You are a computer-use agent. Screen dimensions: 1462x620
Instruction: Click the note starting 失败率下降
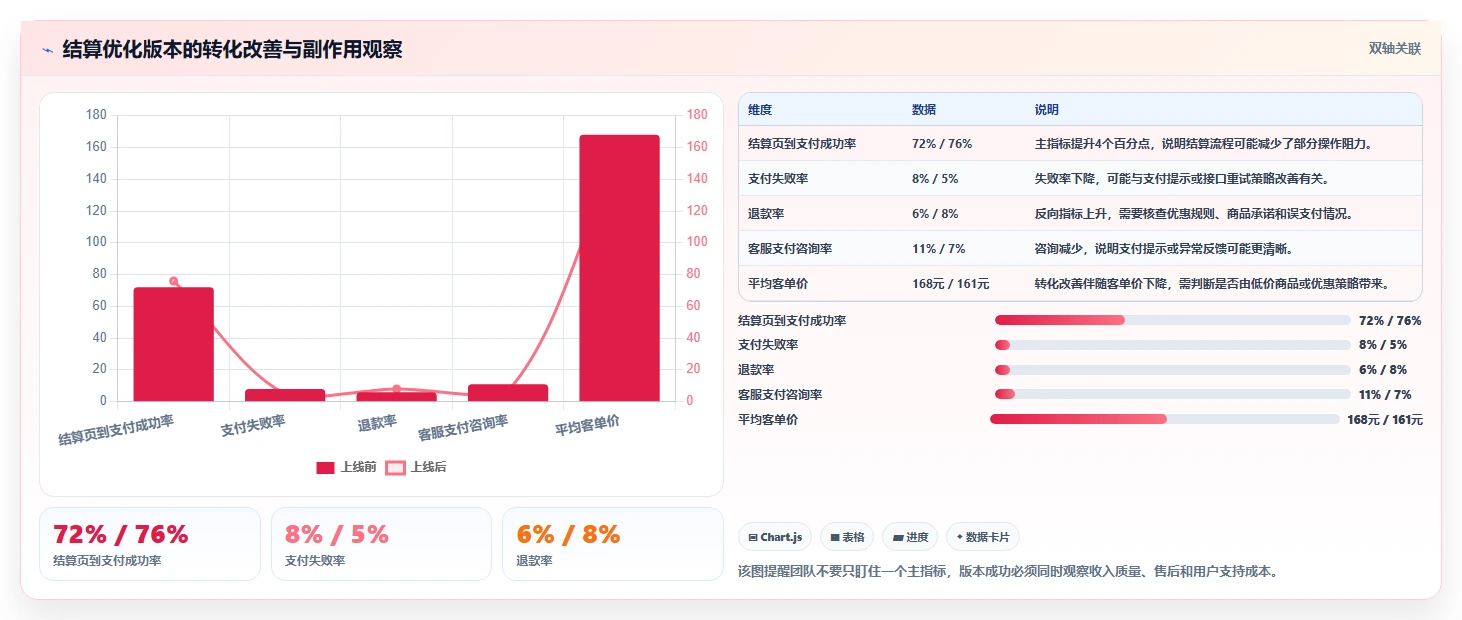[x=1181, y=179]
